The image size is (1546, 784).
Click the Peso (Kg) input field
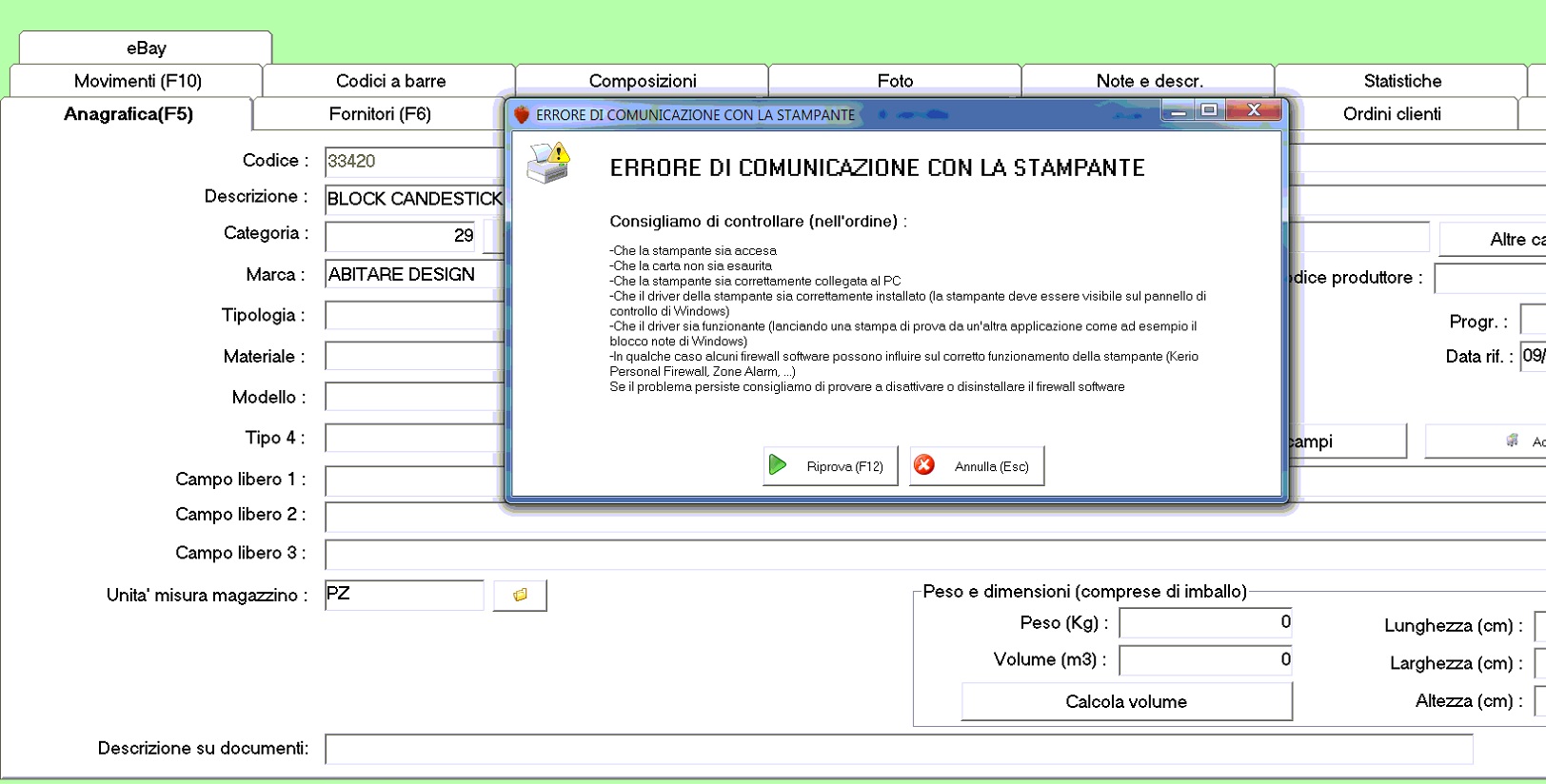pos(1205,623)
